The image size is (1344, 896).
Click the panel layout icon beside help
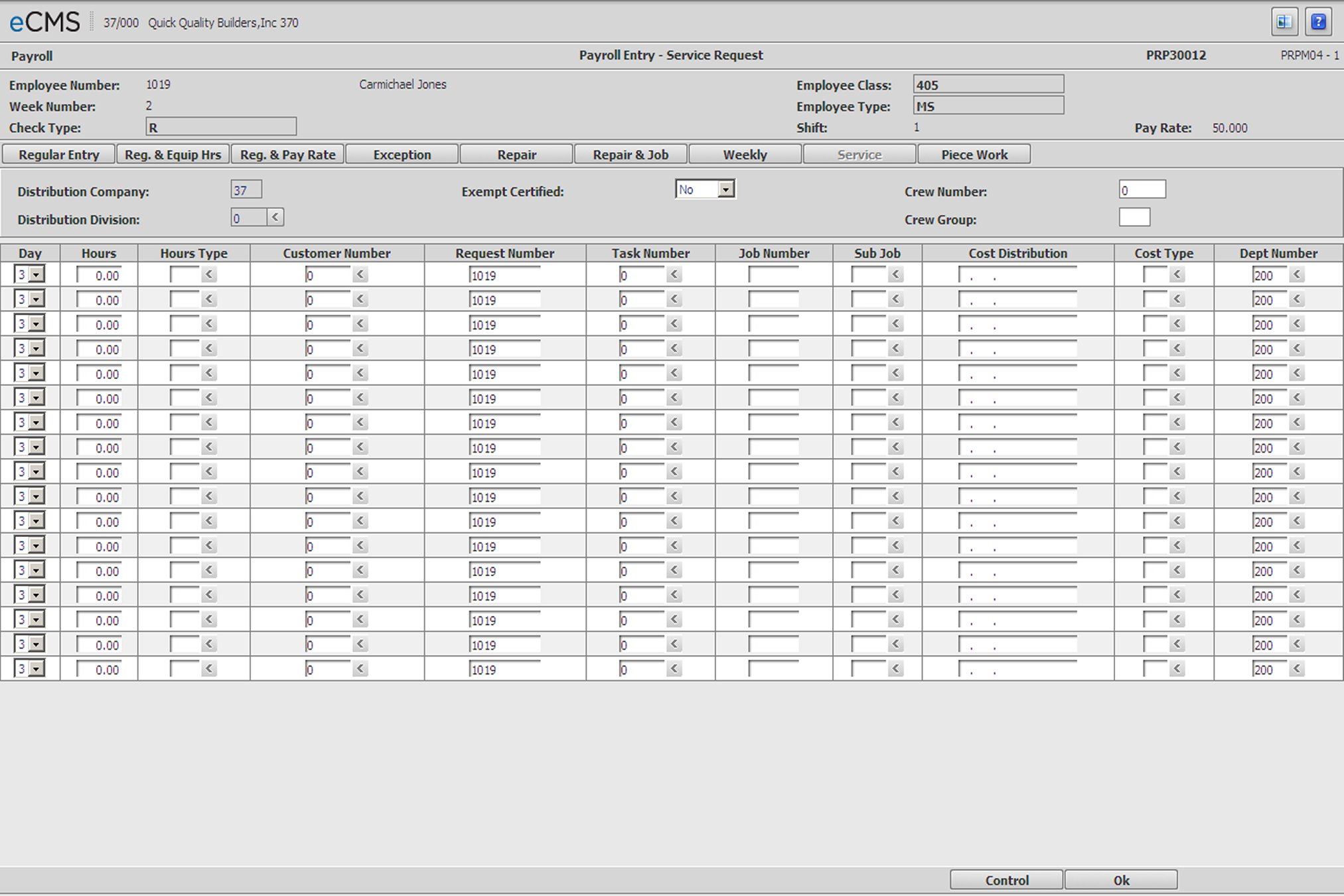point(1284,22)
